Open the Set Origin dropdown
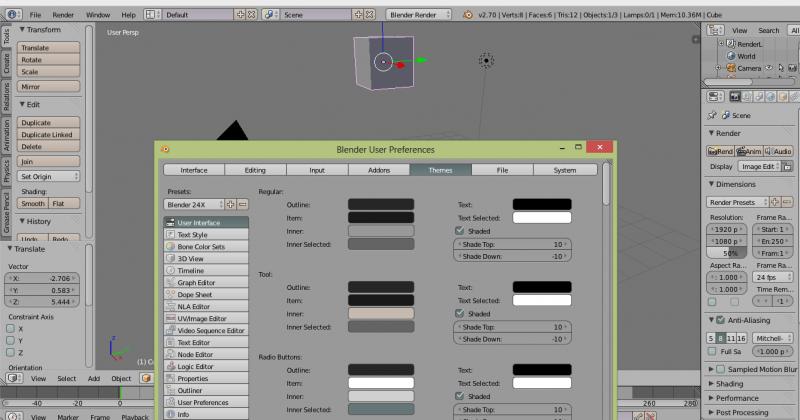 [48, 176]
